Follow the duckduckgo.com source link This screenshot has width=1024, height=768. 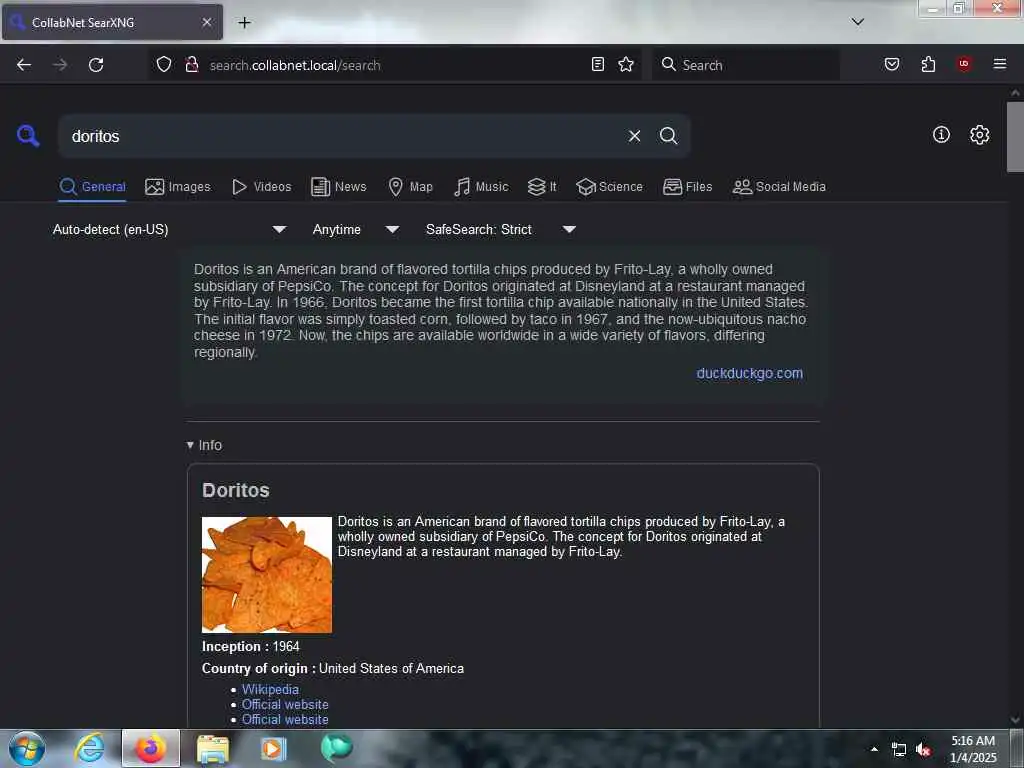point(750,373)
